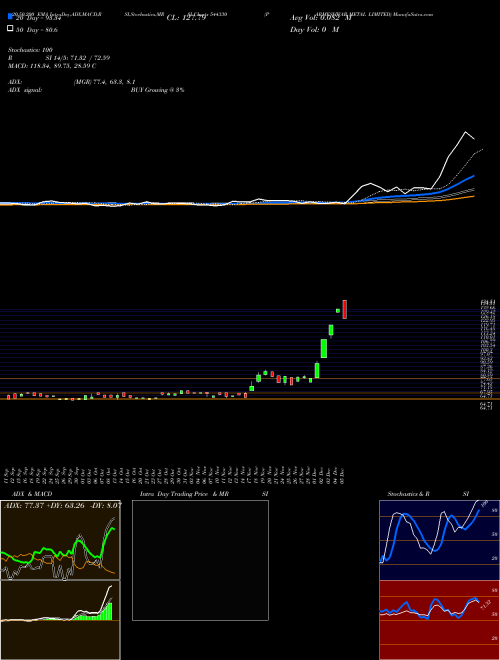Click the 'BUY Growing @ 3%' signal text
Image resolution: width=500 pixels, height=660 pixels.
pos(157,90)
